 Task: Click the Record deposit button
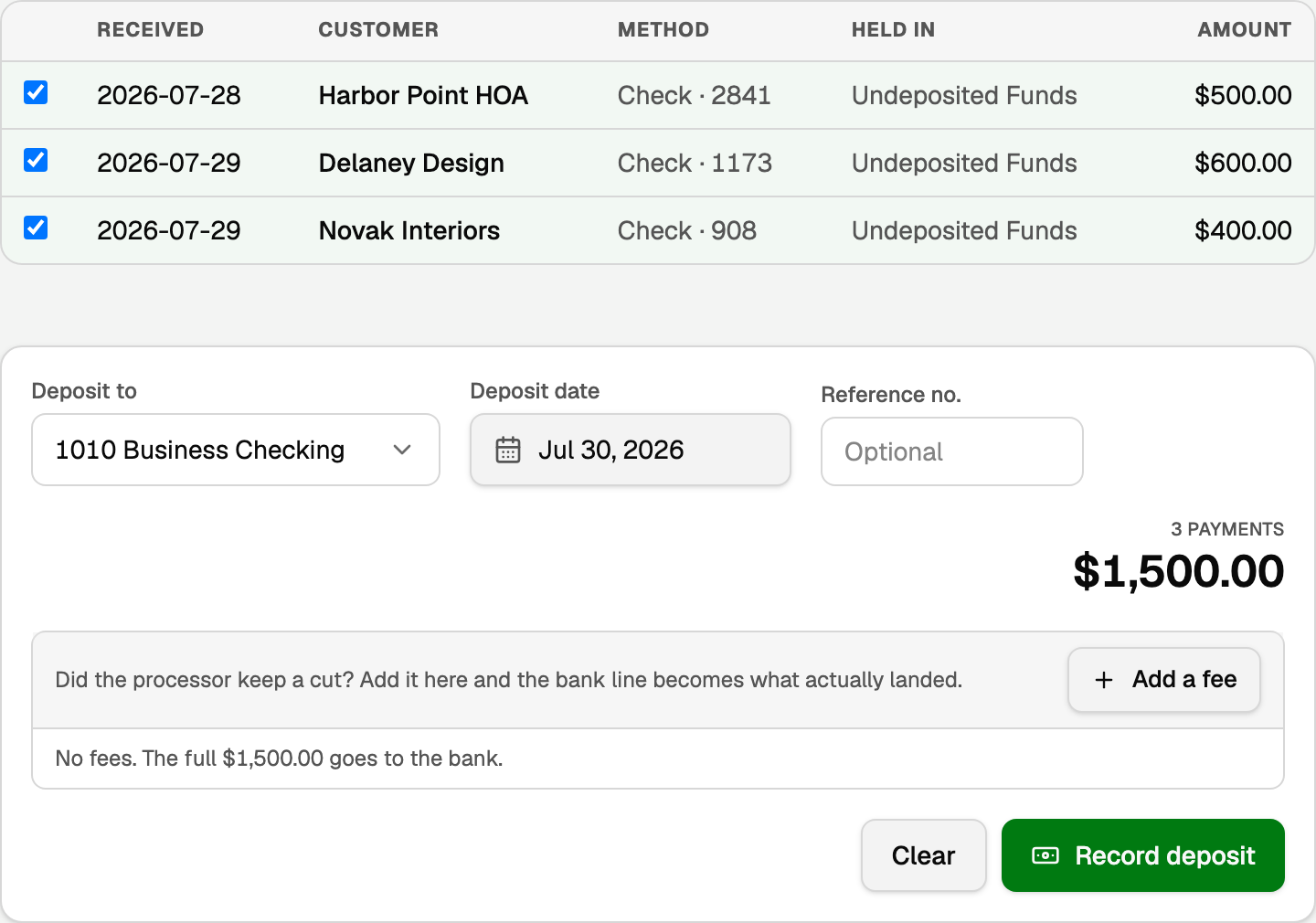(x=1143, y=855)
